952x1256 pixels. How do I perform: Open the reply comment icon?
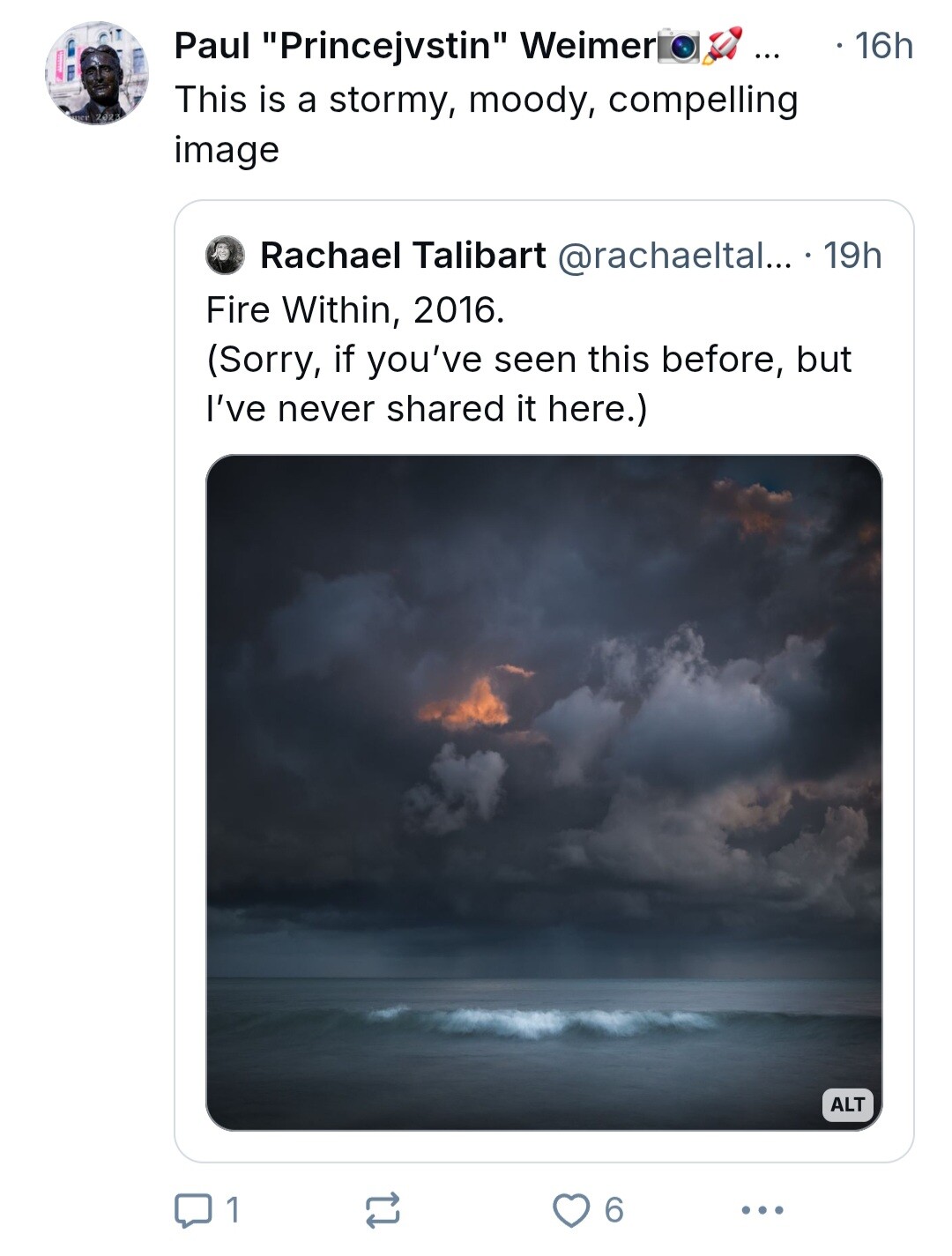click(192, 1210)
